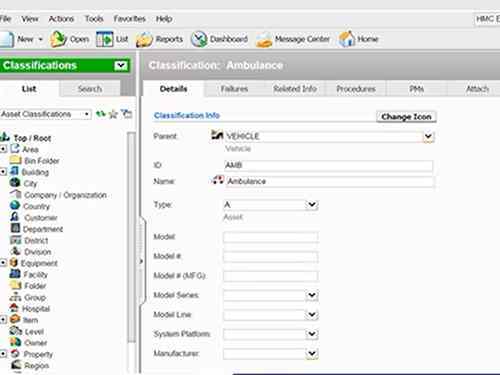
Task: Select the Region tree item
Action: point(37,366)
